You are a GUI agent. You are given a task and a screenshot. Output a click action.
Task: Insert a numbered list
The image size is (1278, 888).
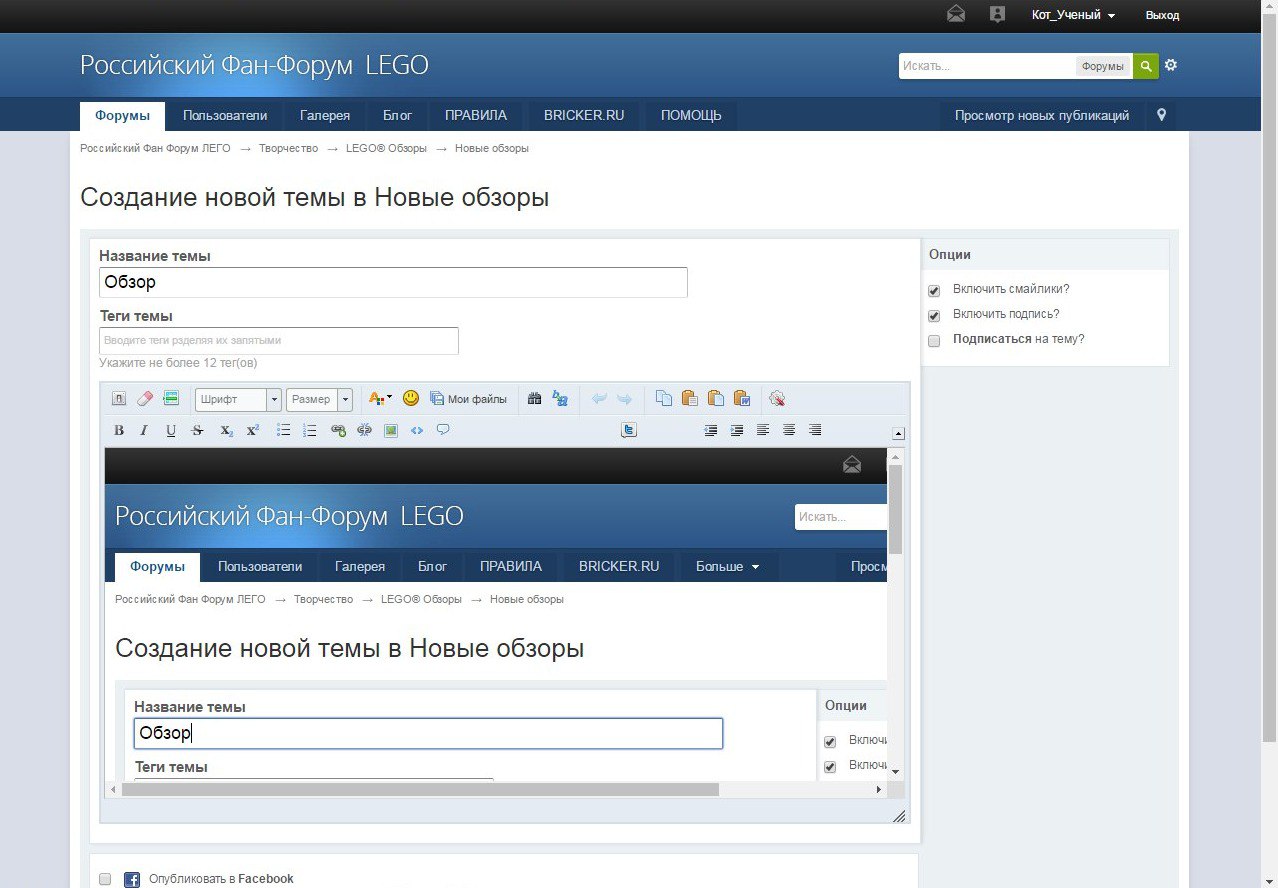point(310,430)
